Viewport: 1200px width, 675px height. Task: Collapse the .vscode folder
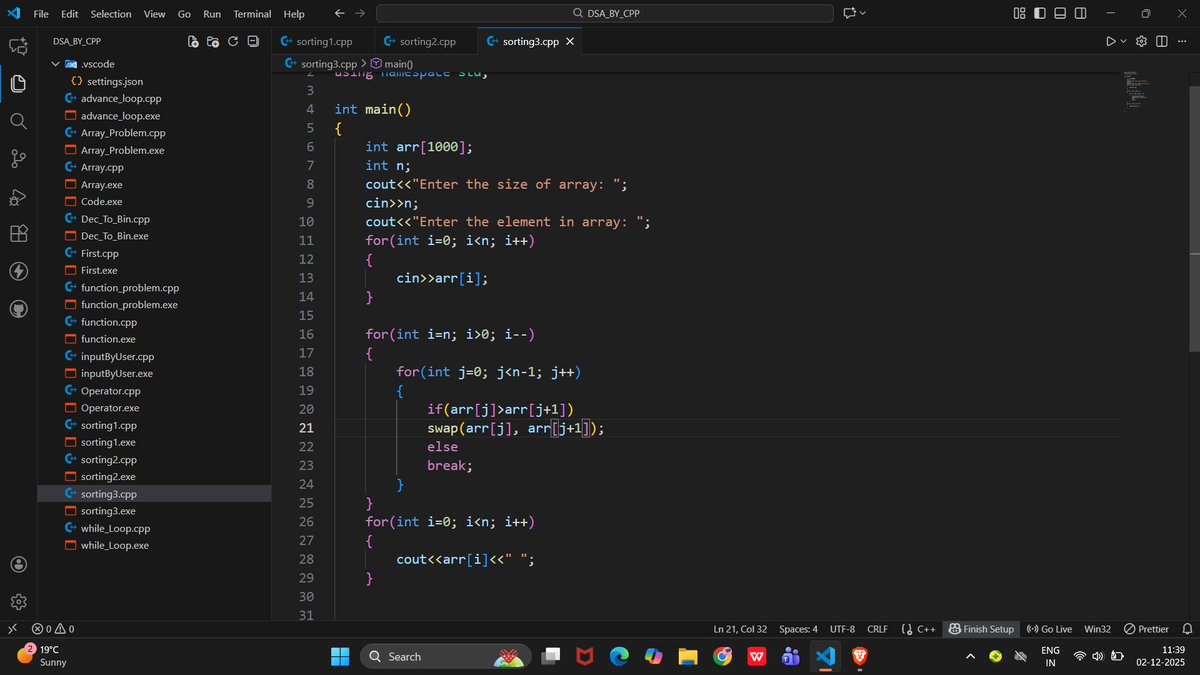[57, 63]
